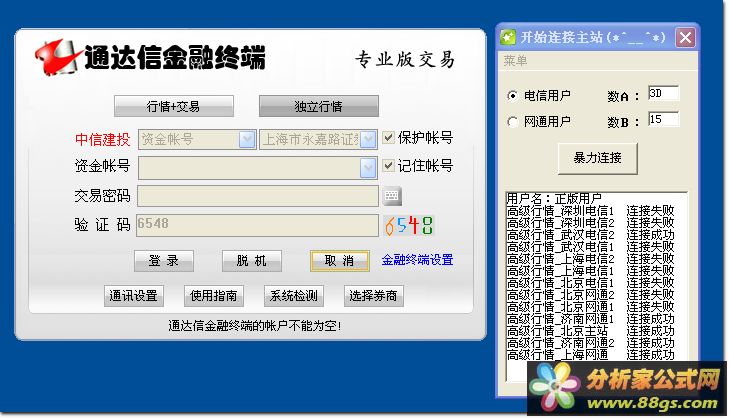The image size is (729, 418).
Task: Open the 上海市永嘉路 branch dropdown
Action: click(368, 139)
